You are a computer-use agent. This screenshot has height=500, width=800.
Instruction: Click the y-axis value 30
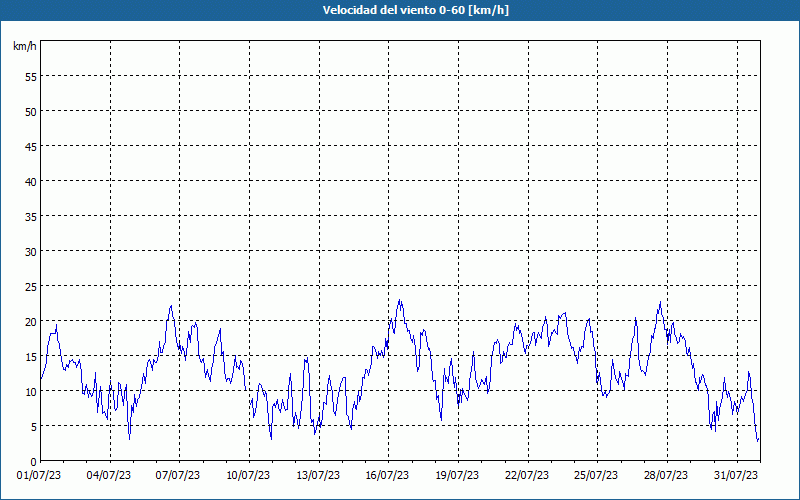(31, 252)
